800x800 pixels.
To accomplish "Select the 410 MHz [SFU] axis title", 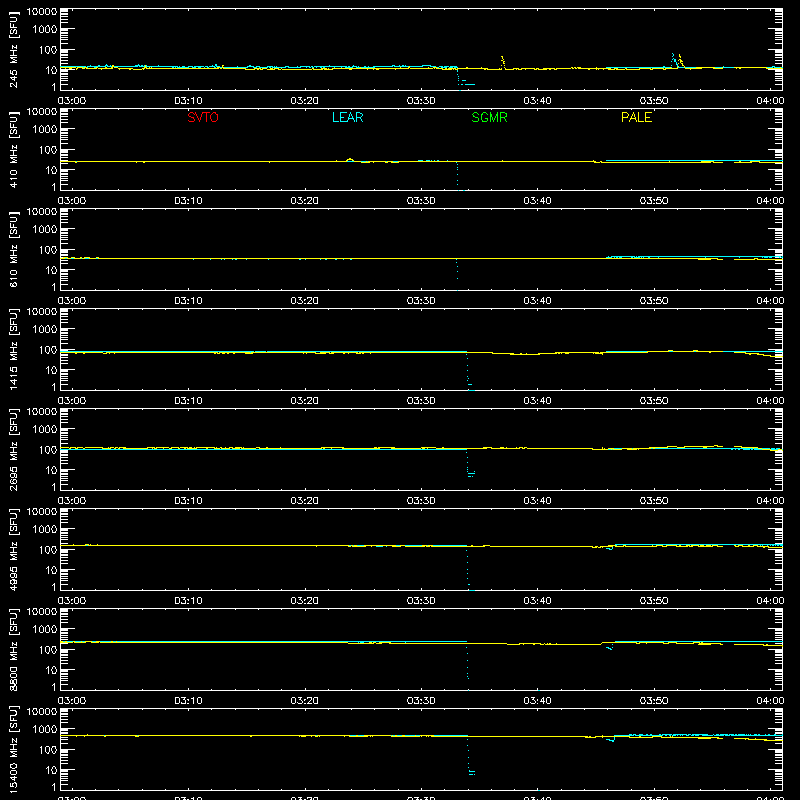I will (13, 149).
